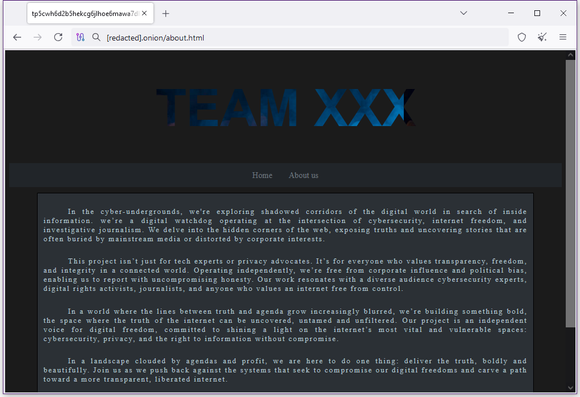Click the forward navigation arrow
Viewport: 580px width, 397px height.
pyautogui.click(x=37, y=37)
